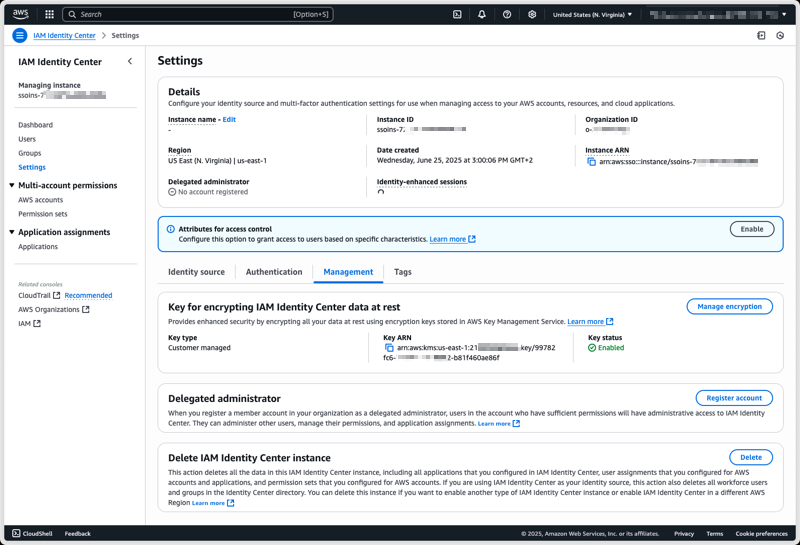Viewport: 800px width, 545px height.
Task: Open the services grid menu icon
Action: point(49,15)
